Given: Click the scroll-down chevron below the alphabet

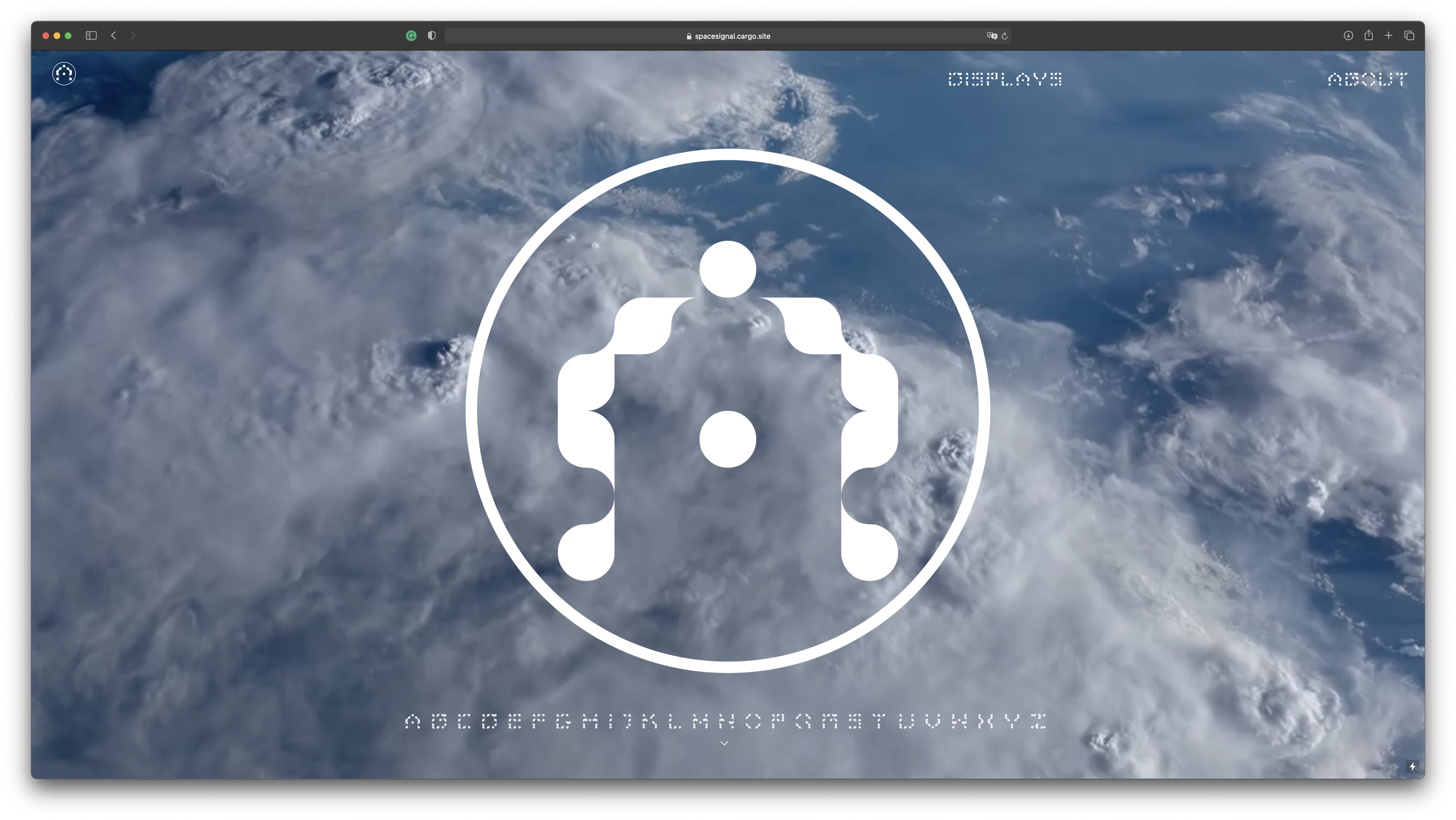Looking at the screenshot, I should tap(724, 743).
